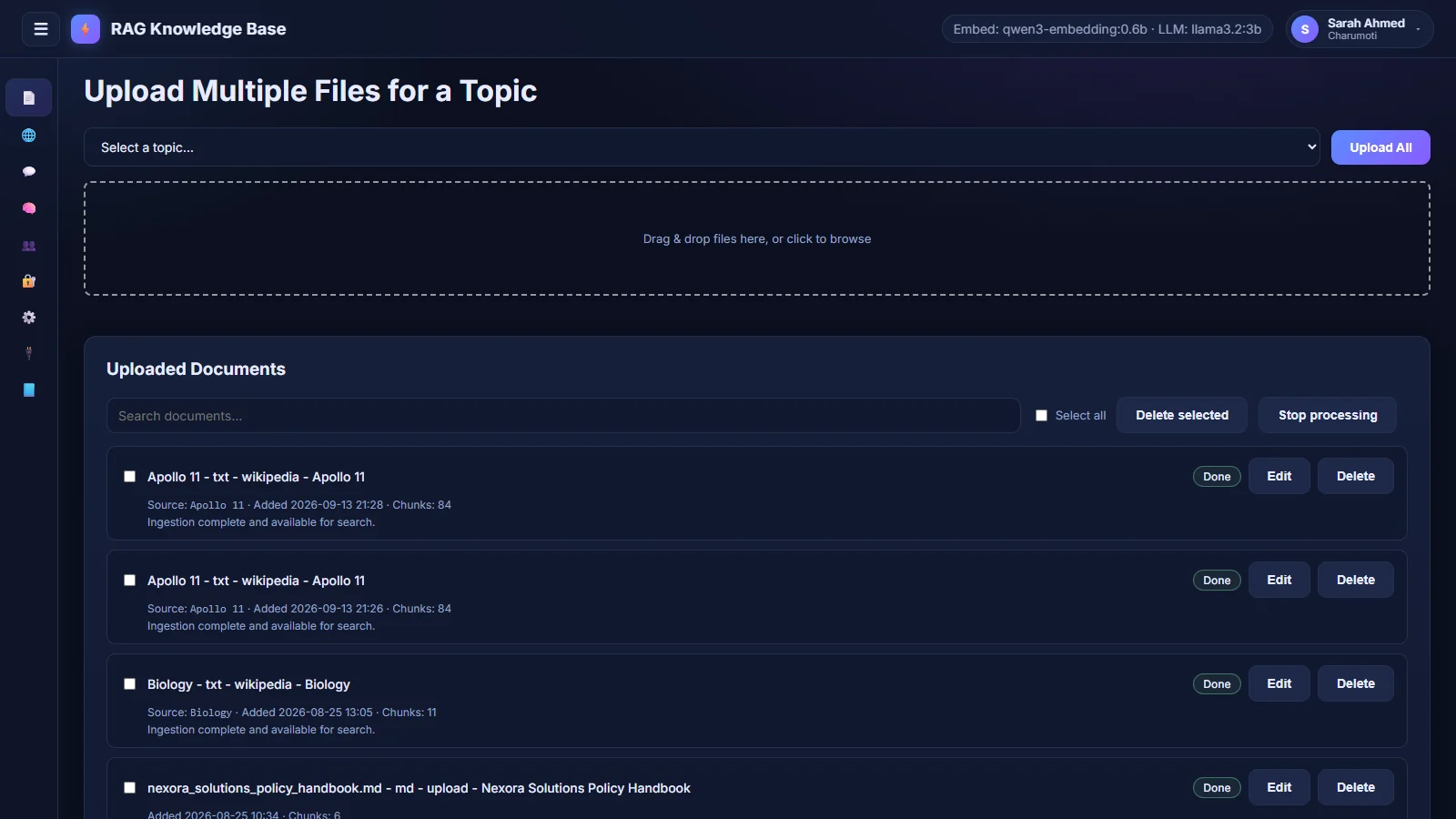Open the plug connector sidebar icon

pos(29,353)
